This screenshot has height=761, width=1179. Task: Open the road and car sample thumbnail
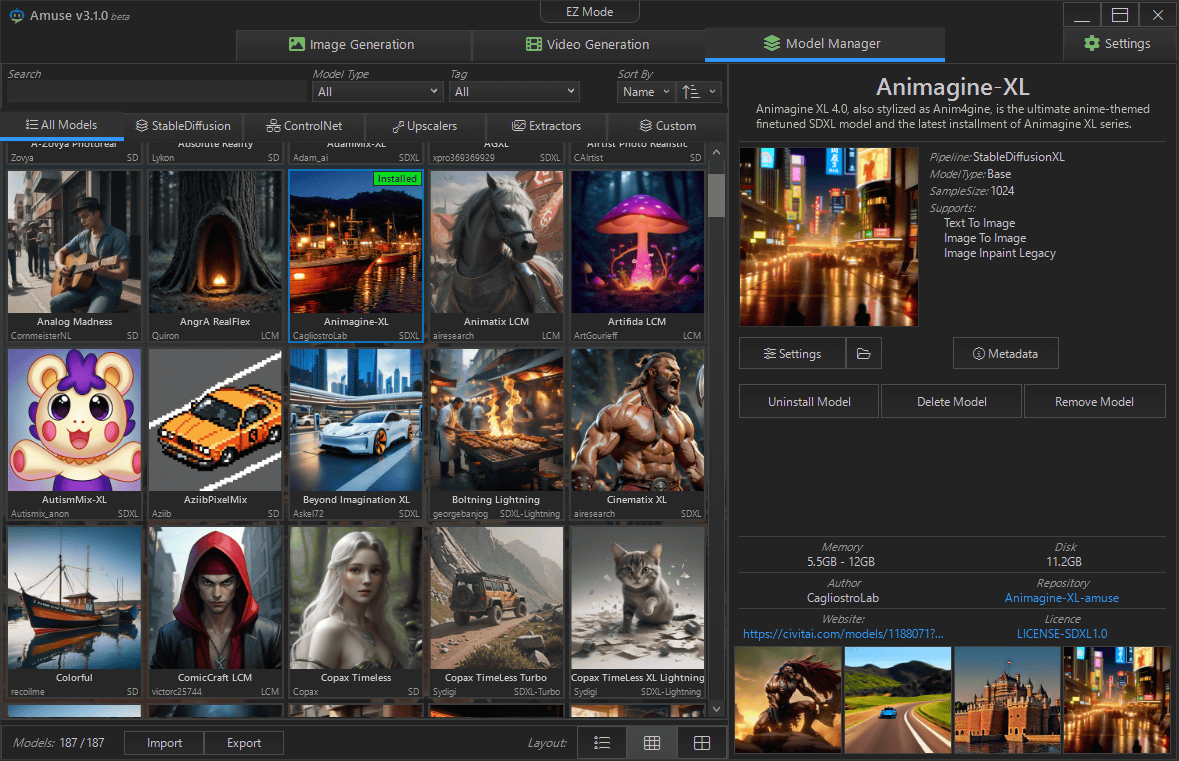point(898,700)
